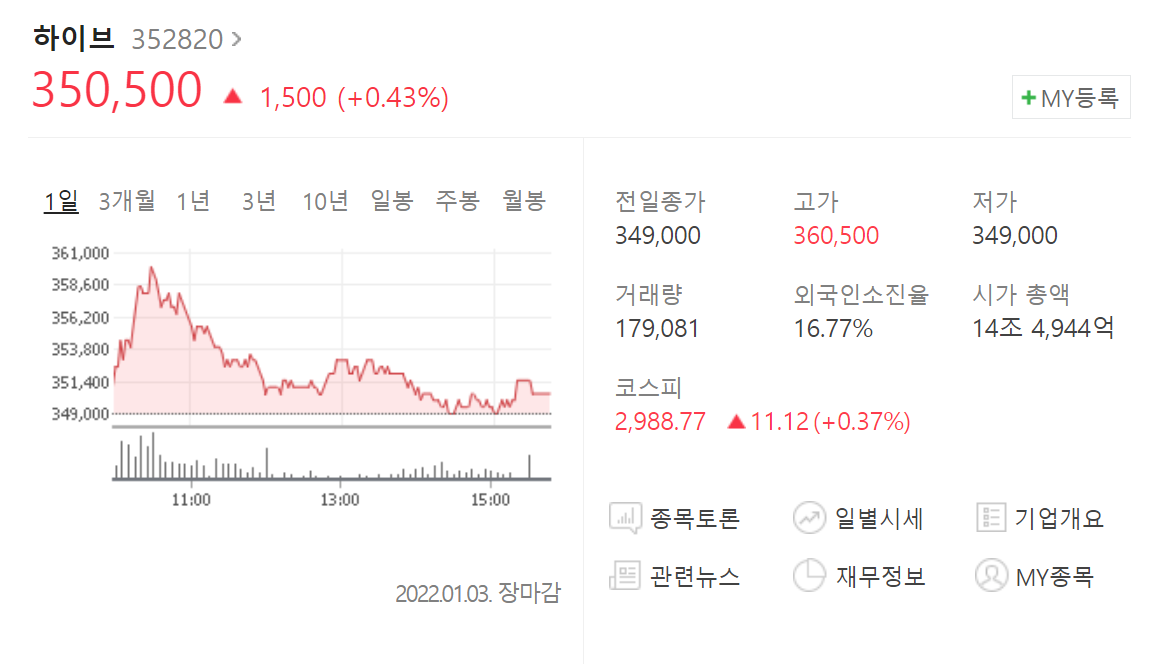Click the clock icon next to 재무정보
1156x664 pixels.
808,576
